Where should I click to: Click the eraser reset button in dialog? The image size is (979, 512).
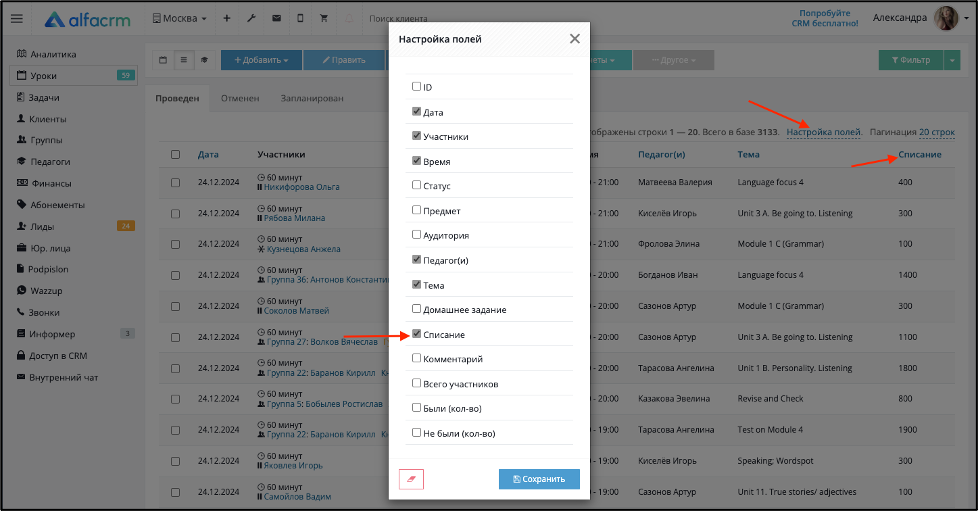pyautogui.click(x=411, y=479)
